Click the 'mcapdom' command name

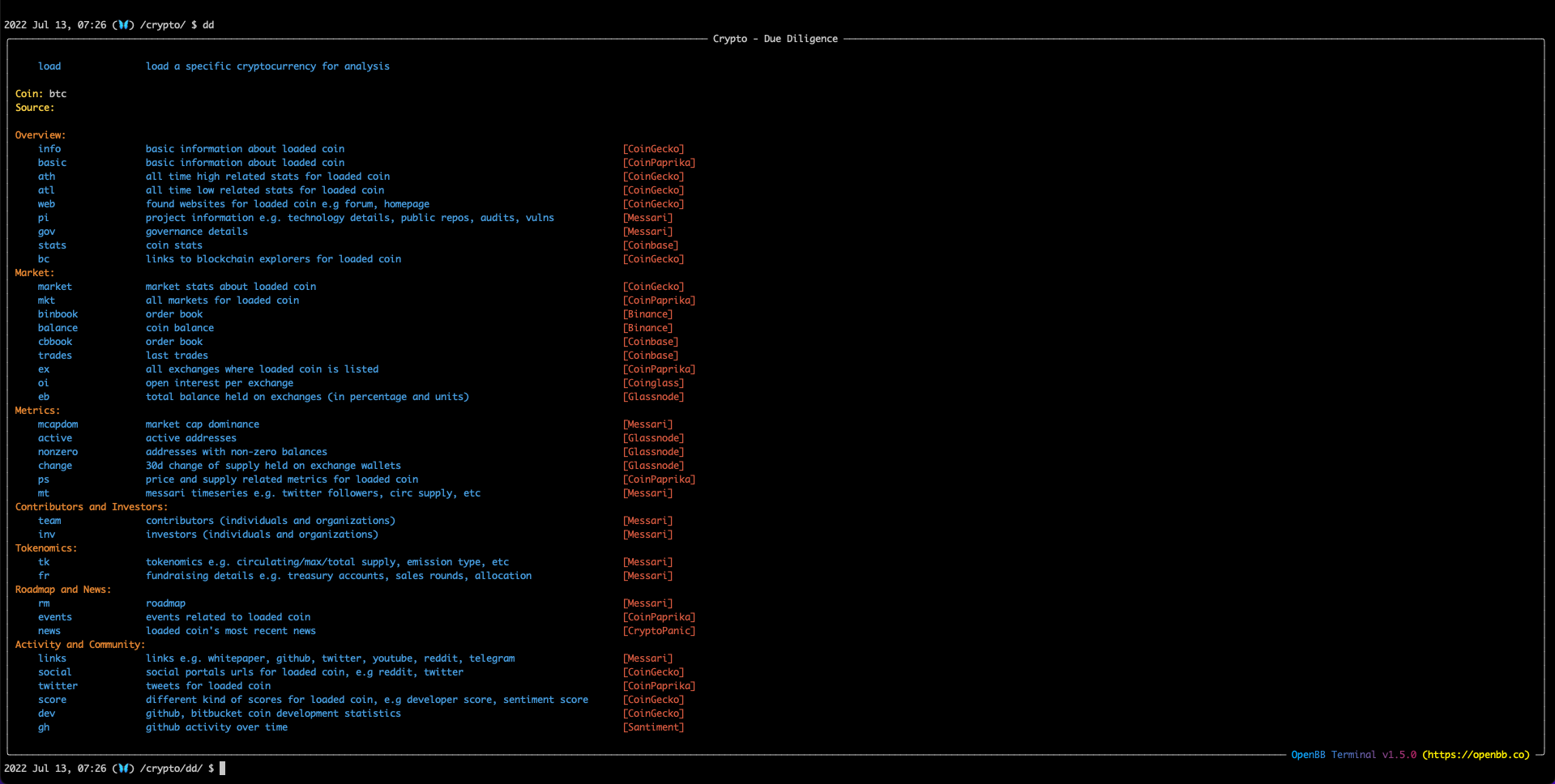pyautogui.click(x=58, y=424)
